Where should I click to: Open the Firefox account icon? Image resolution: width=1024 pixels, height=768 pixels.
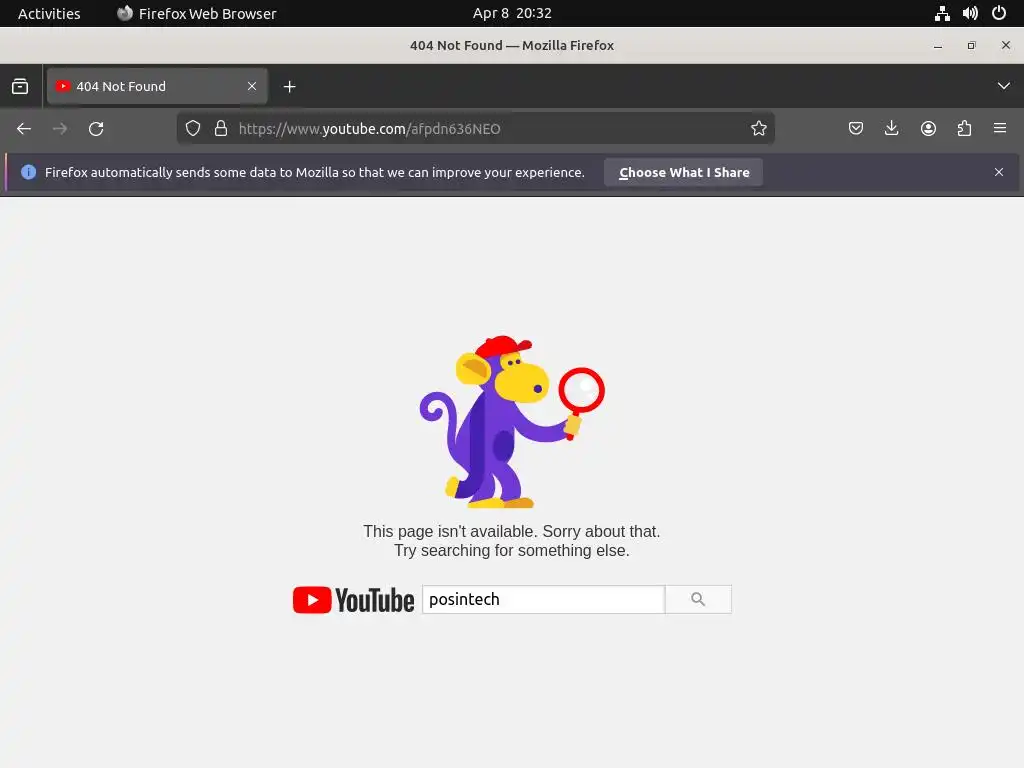click(928, 129)
